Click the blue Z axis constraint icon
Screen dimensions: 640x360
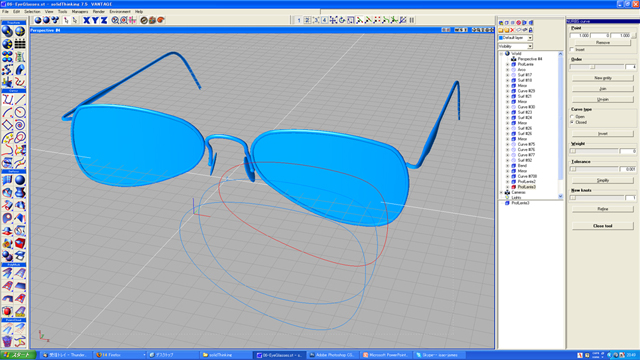click(104, 20)
